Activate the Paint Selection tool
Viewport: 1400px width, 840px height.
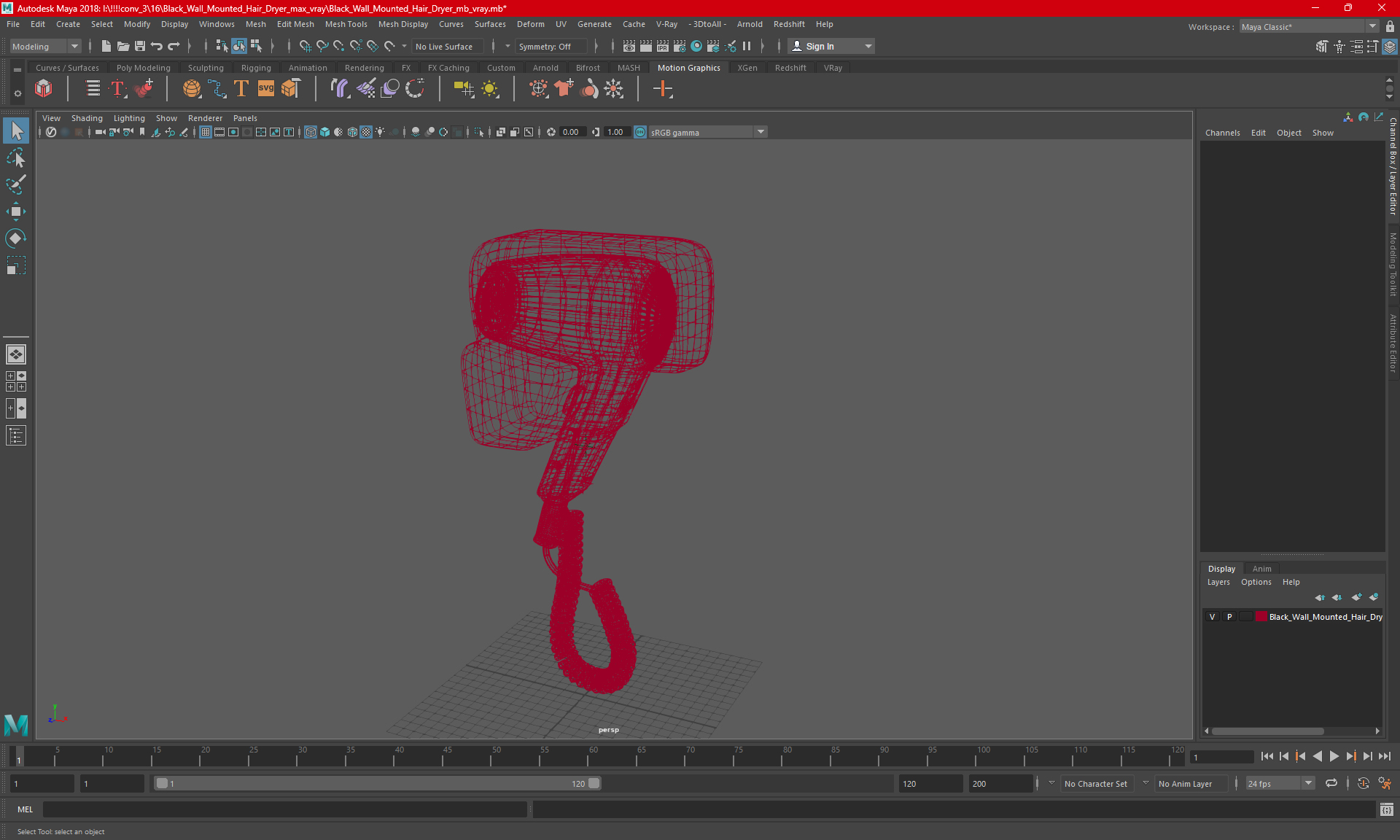click(16, 184)
